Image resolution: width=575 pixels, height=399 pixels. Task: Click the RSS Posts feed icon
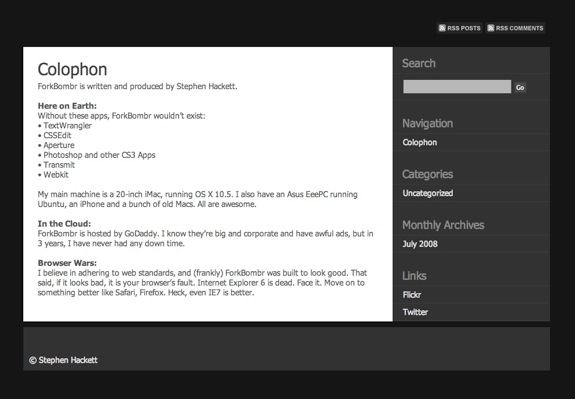click(x=442, y=28)
